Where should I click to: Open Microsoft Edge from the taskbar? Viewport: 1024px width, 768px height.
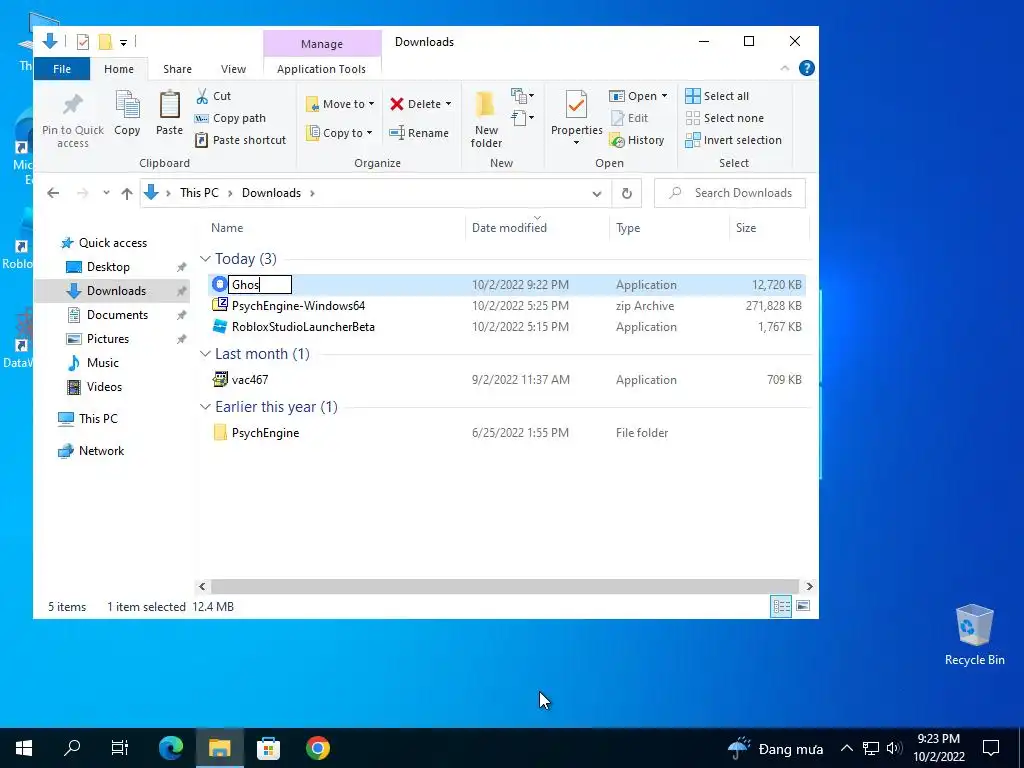click(x=171, y=748)
